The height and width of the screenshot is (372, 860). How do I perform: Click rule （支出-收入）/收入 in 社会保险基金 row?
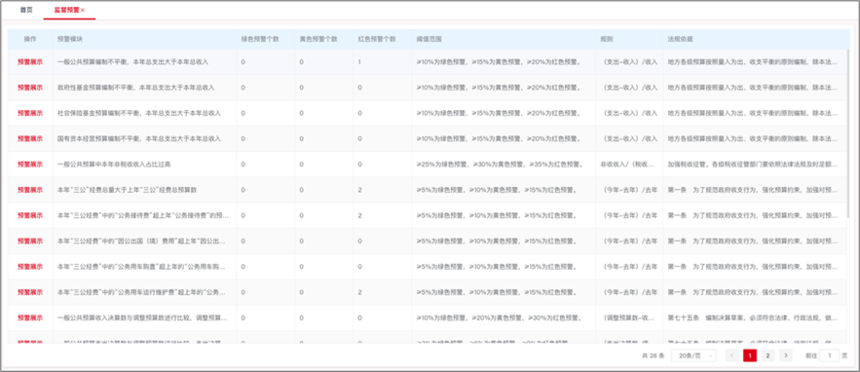click(x=630, y=113)
